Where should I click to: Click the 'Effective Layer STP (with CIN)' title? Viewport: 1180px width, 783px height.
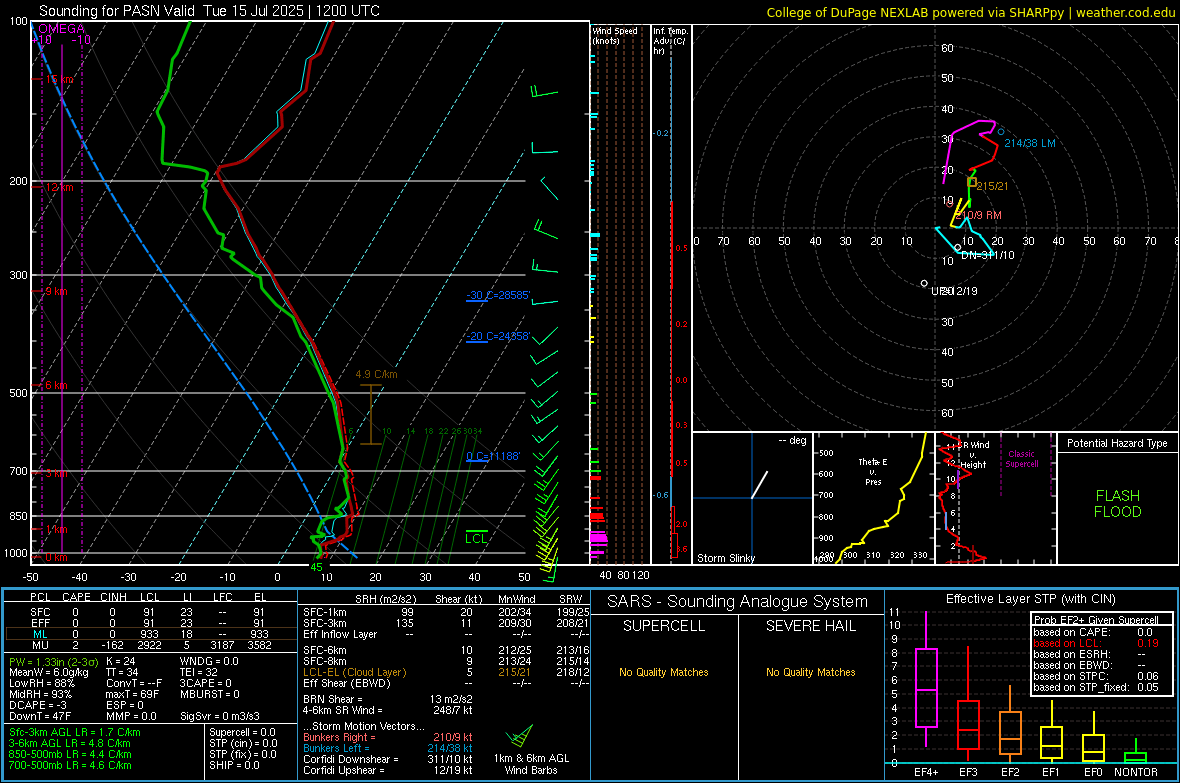(x=1030, y=599)
